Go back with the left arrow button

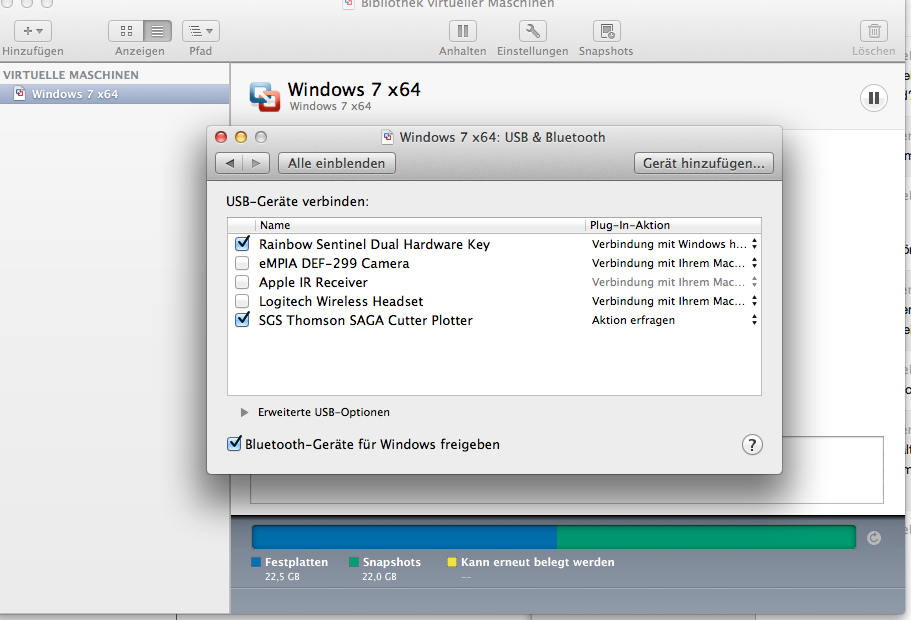pos(229,163)
